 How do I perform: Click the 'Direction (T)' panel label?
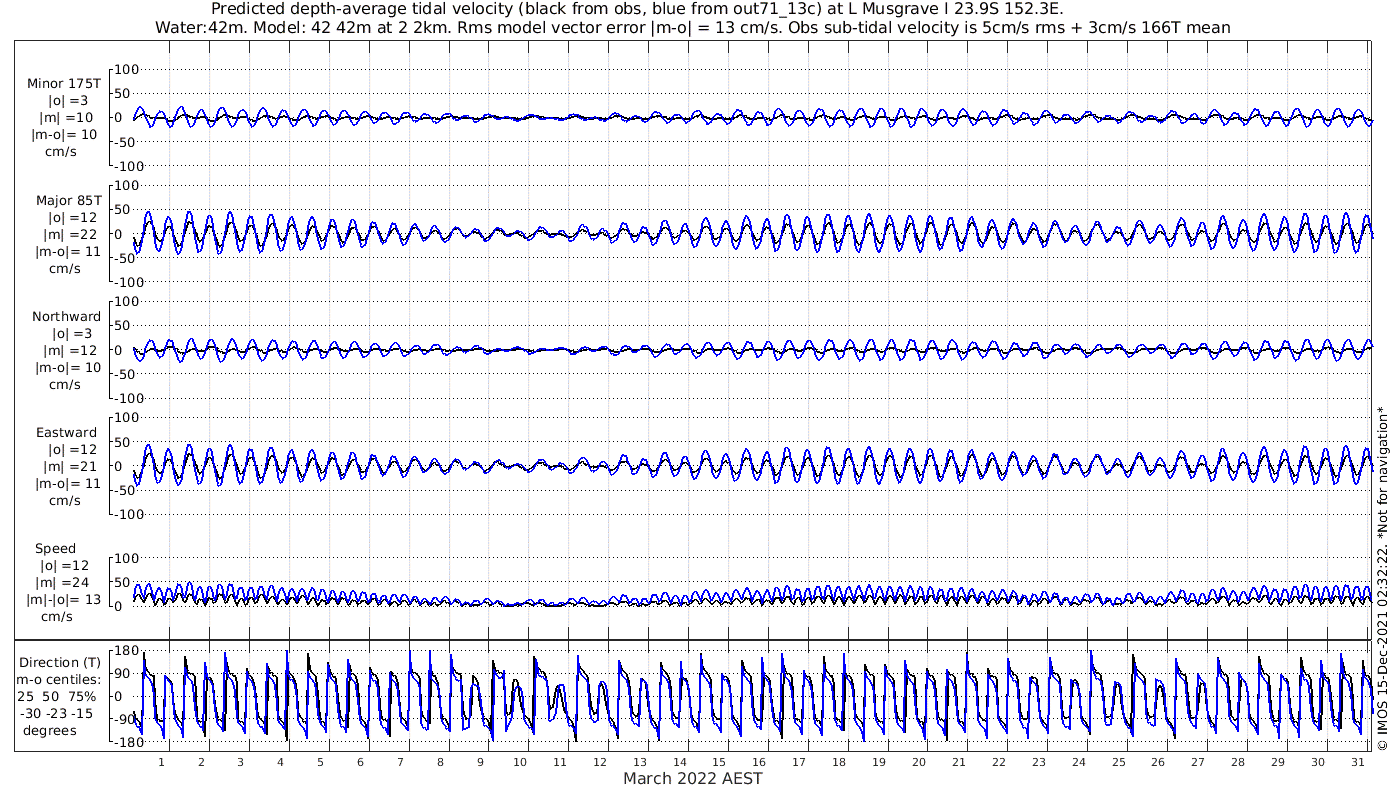(x=60, y=663)
